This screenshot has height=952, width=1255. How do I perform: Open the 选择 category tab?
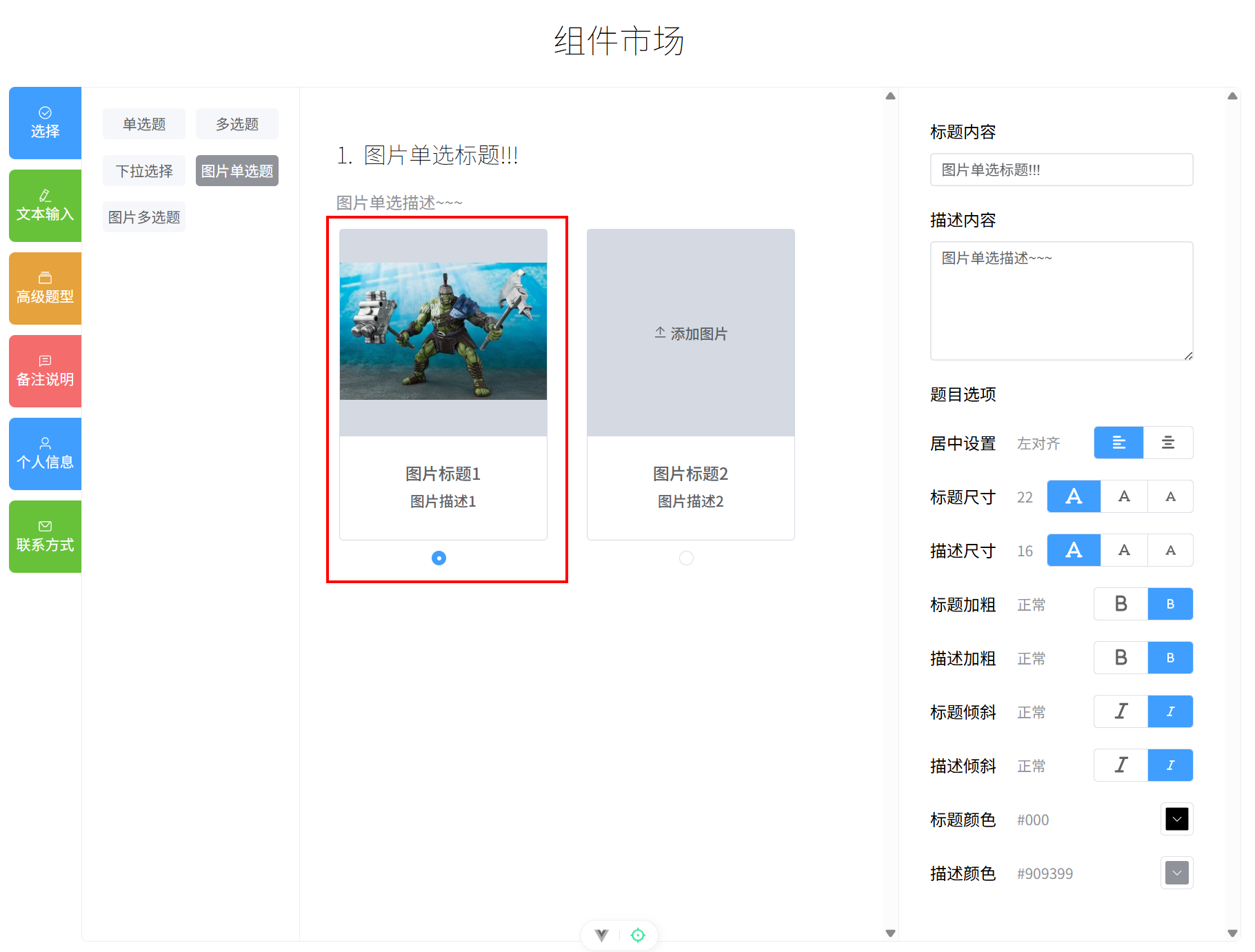[46, 123]
